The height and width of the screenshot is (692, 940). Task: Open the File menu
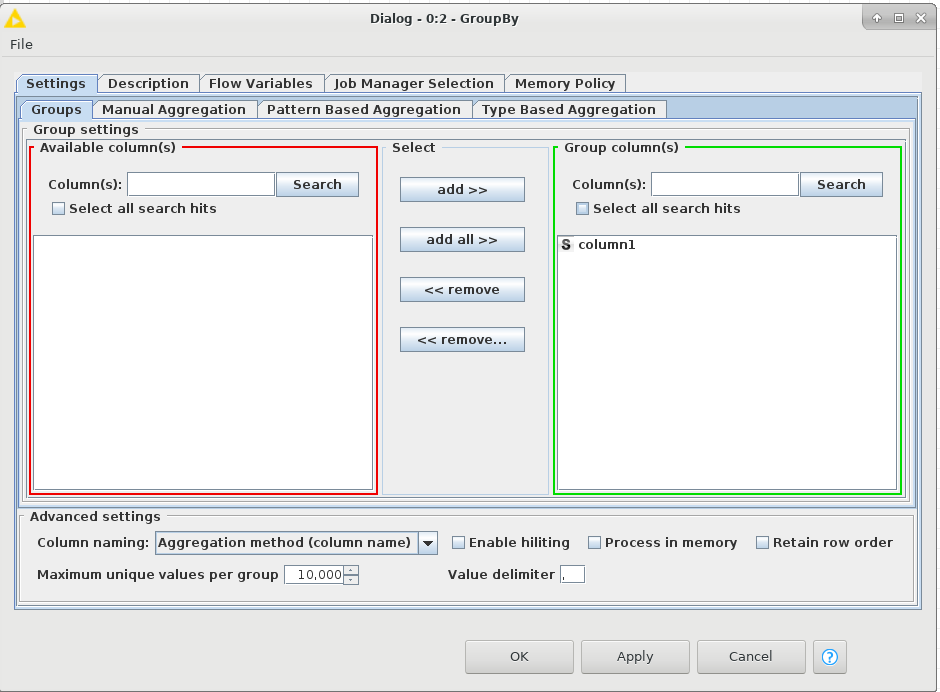[21, 44]
